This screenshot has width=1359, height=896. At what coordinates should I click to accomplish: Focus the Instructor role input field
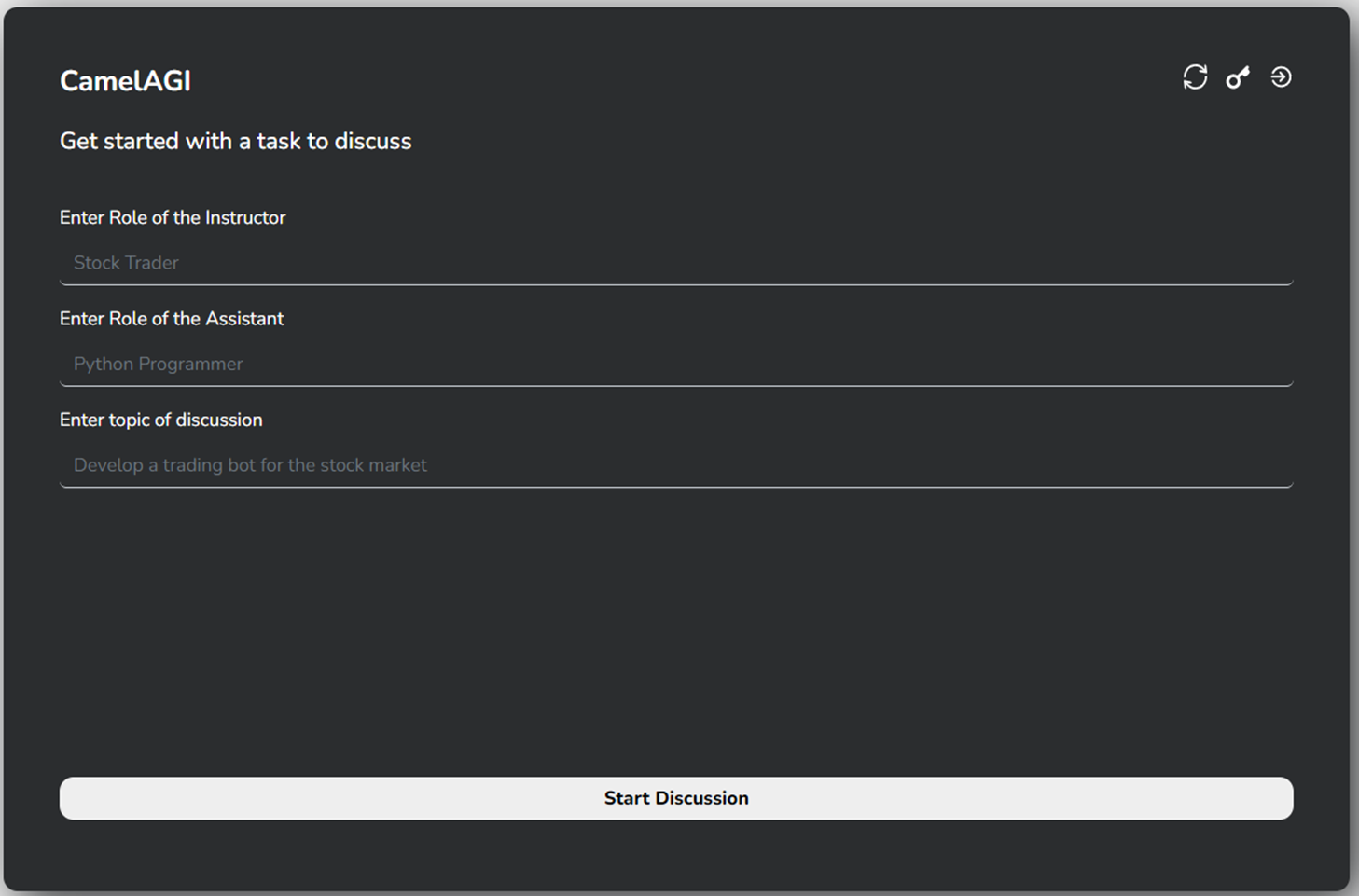click(675, 263)
